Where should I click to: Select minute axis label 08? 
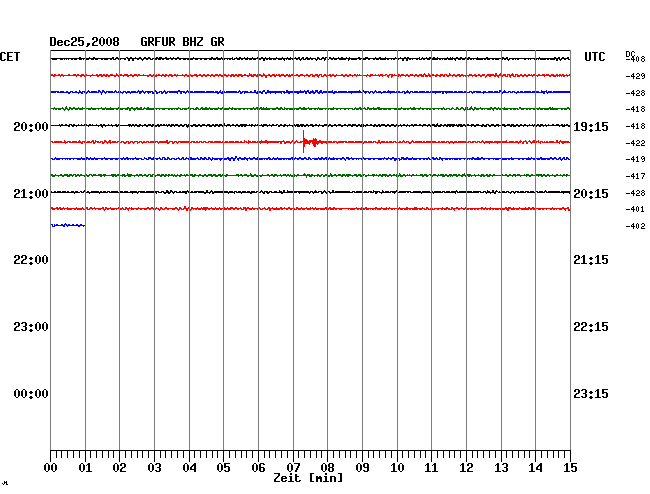(327, 468)
